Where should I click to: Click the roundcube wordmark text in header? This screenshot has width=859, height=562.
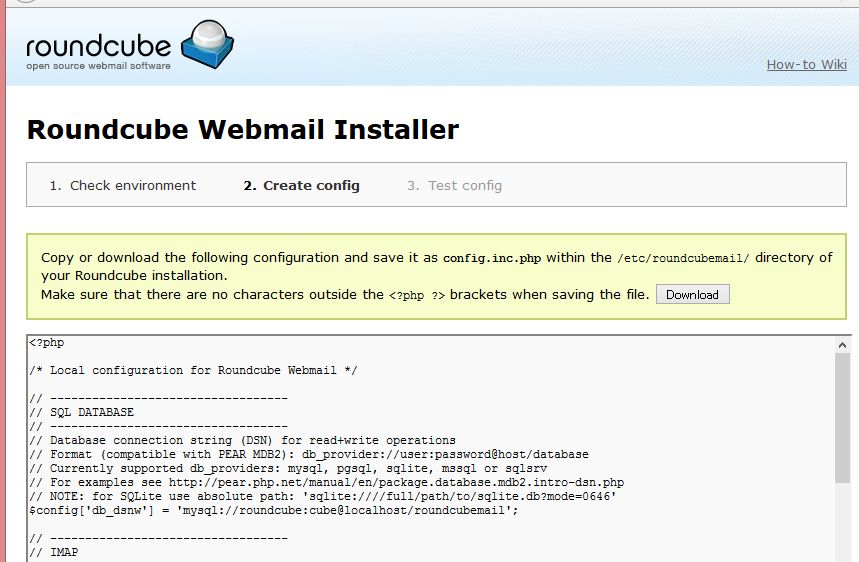[99, 47]
